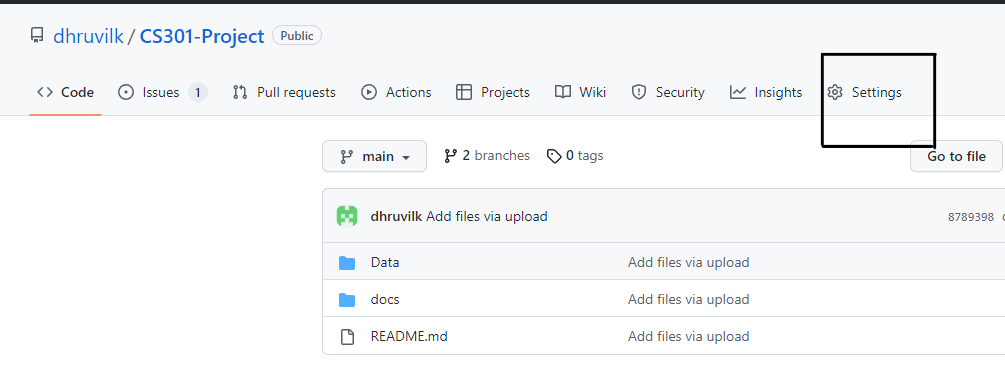This screenshot has height=370, width=1005.
Task: Click the Projects table icon
Action: [x=463, y=92]
